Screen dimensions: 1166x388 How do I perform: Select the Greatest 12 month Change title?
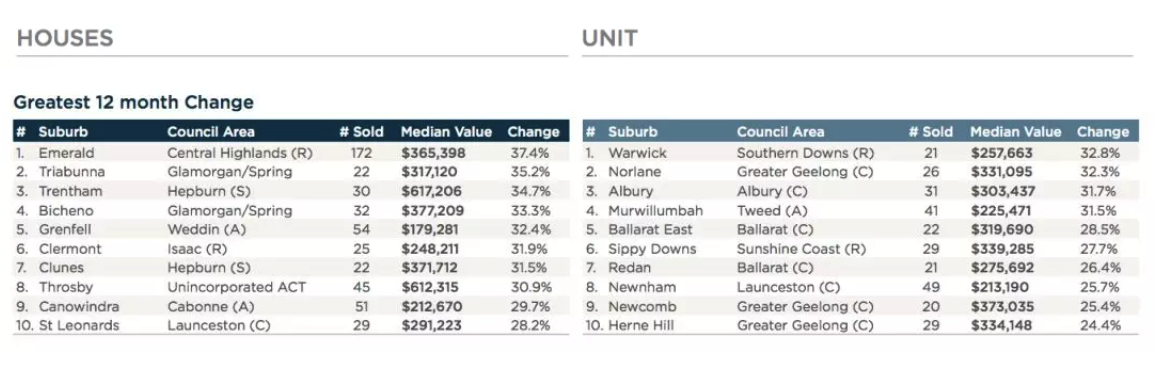click(134, 102)
